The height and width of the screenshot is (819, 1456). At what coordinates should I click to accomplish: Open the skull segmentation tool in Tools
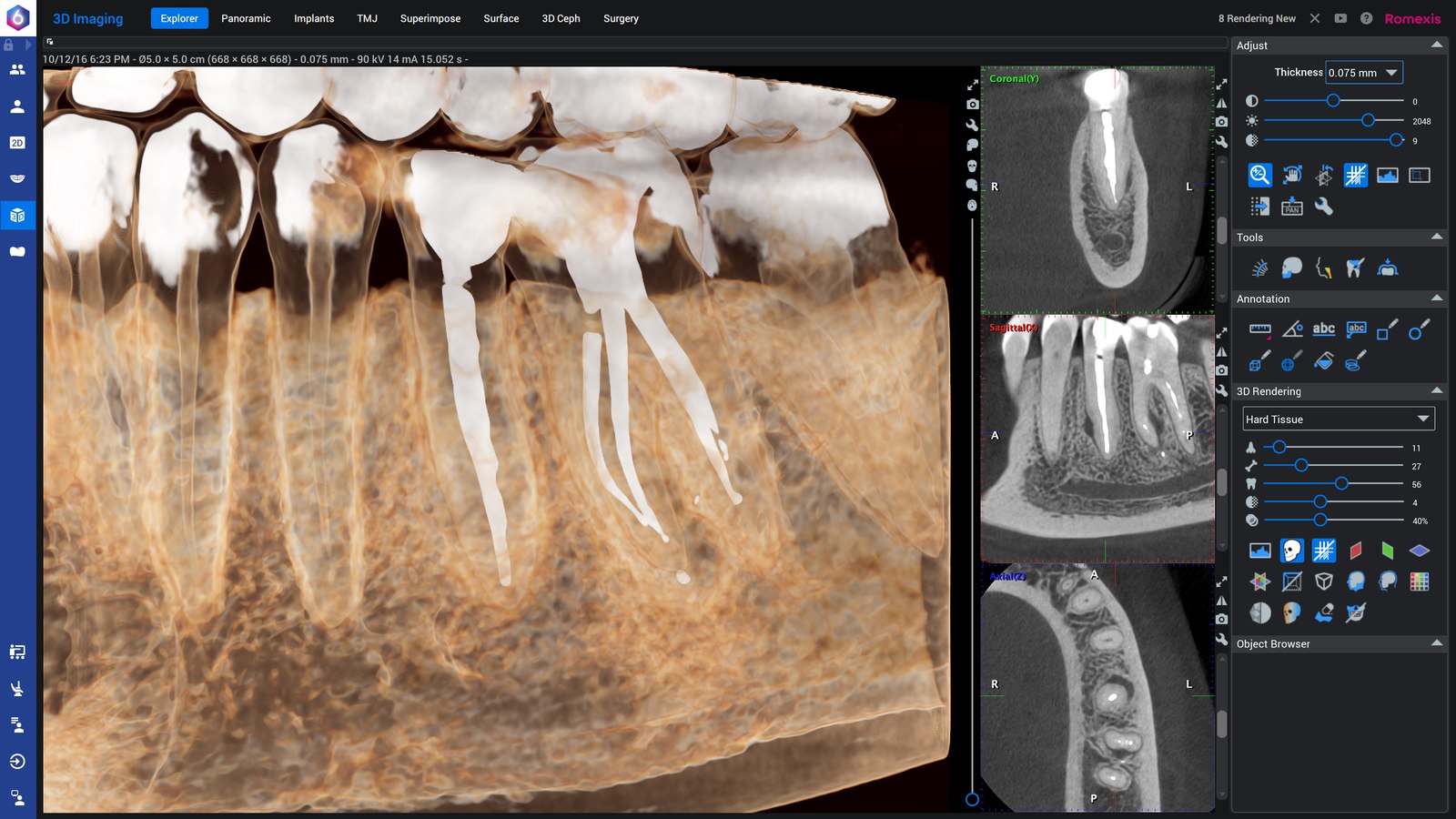coord(1292,268)
